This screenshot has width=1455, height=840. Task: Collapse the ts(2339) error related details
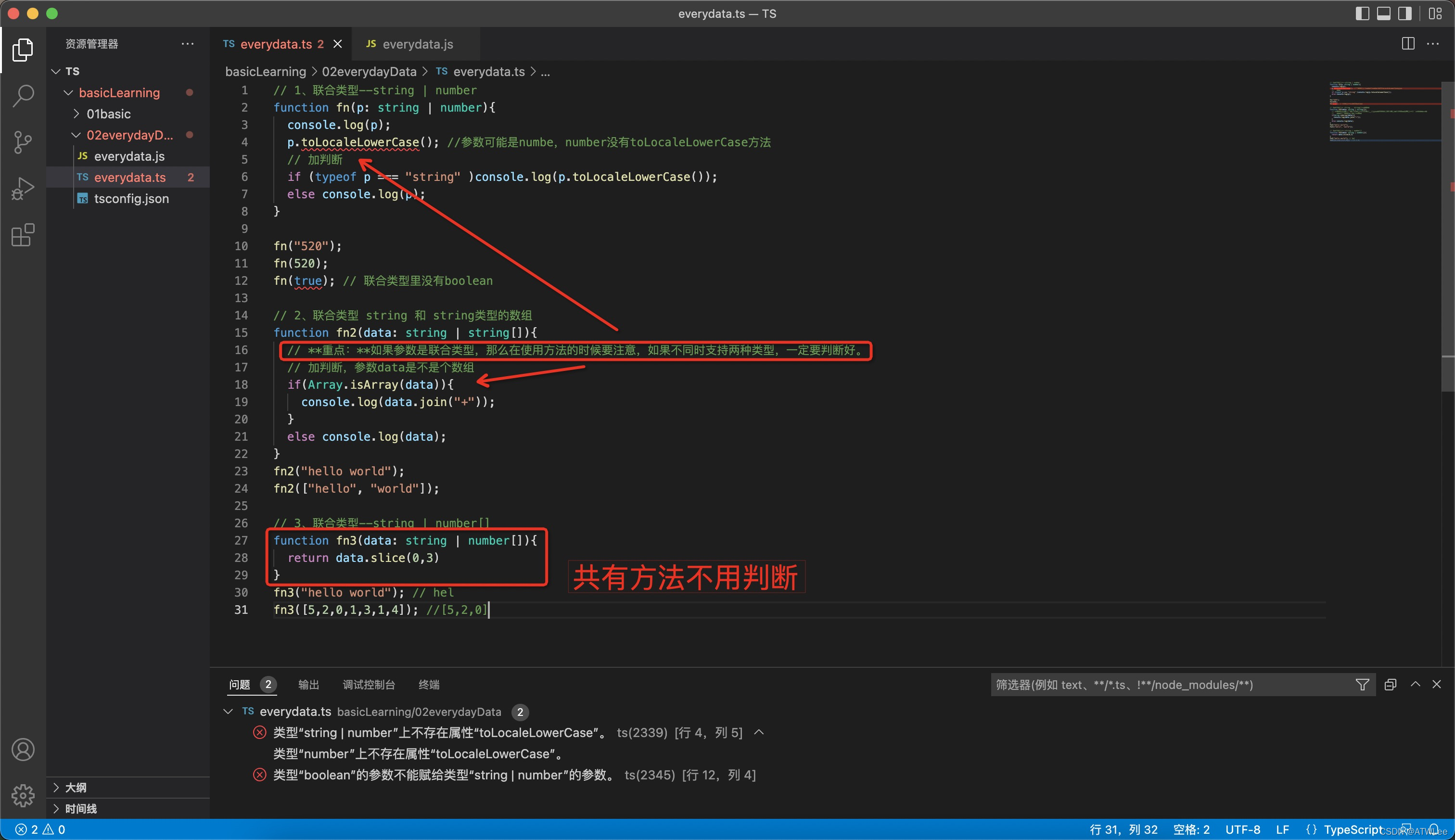(x=759, y=732)
